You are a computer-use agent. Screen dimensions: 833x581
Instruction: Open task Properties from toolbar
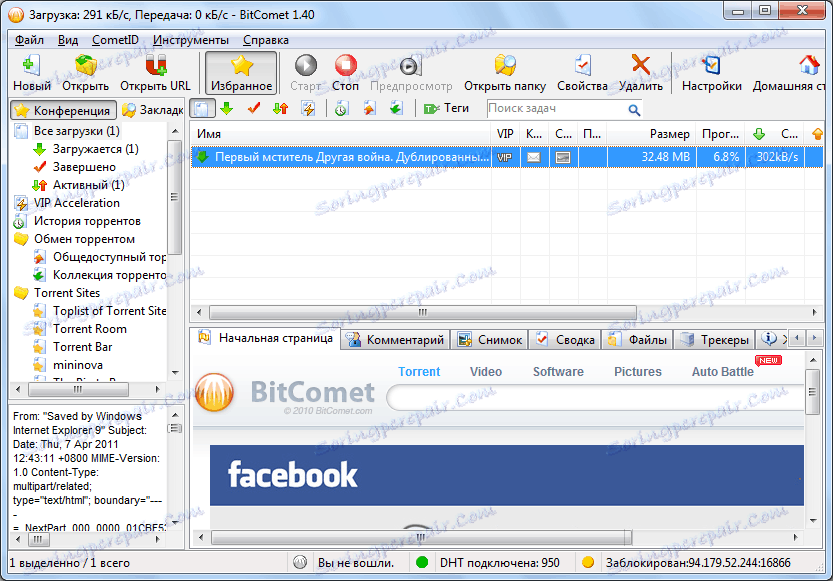click(x=582, y=73)
